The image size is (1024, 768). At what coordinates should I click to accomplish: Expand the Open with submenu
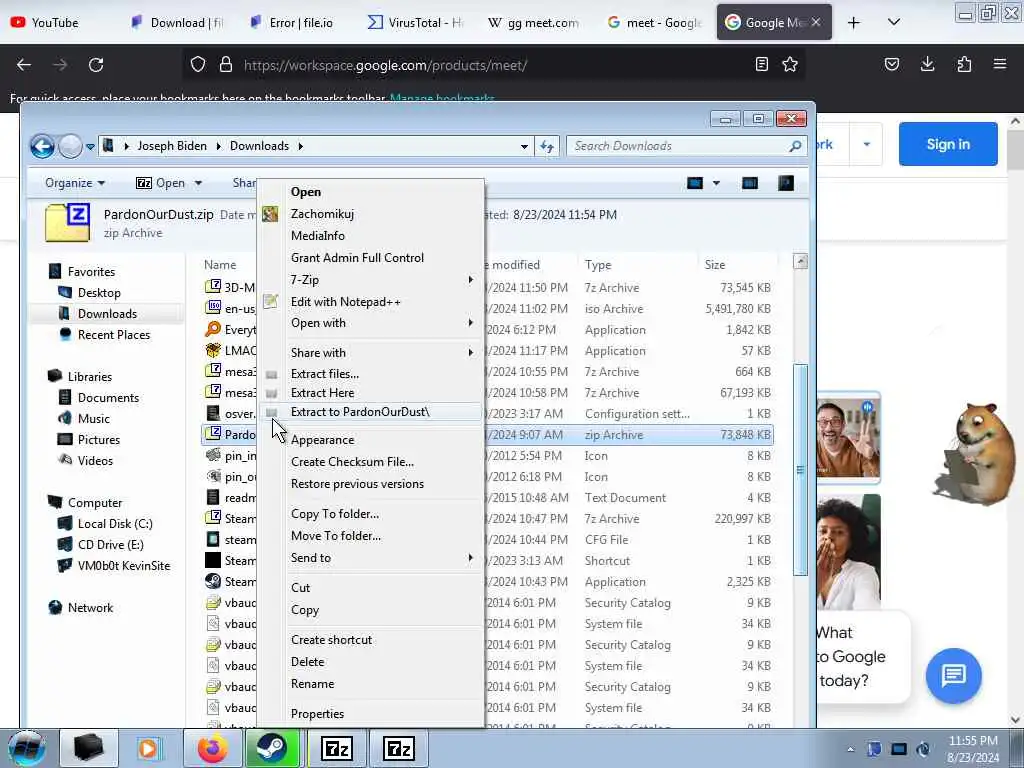pyautogui.click(x=371, y=323)
